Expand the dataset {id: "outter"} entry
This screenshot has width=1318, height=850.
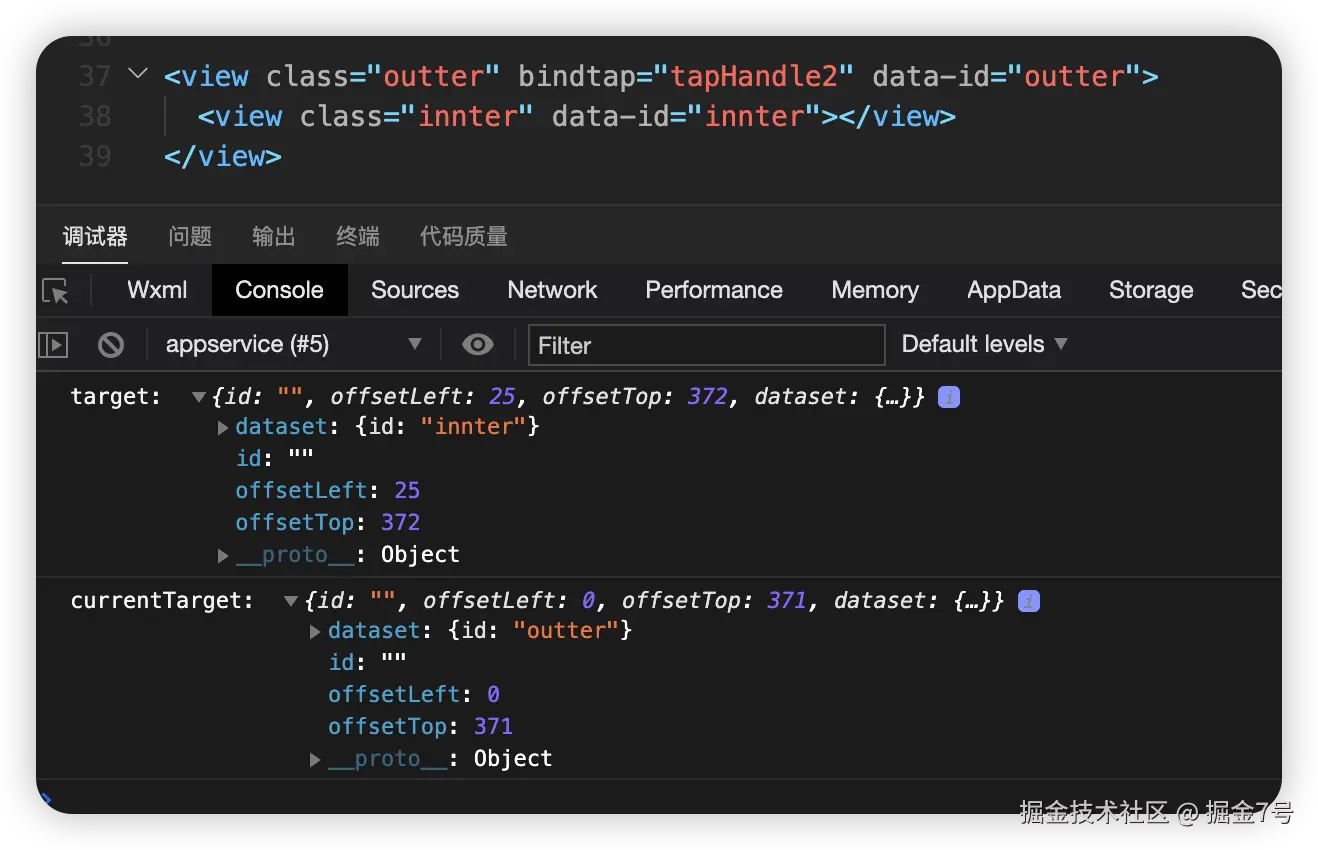pyautogui.click(x=315, y=631)
